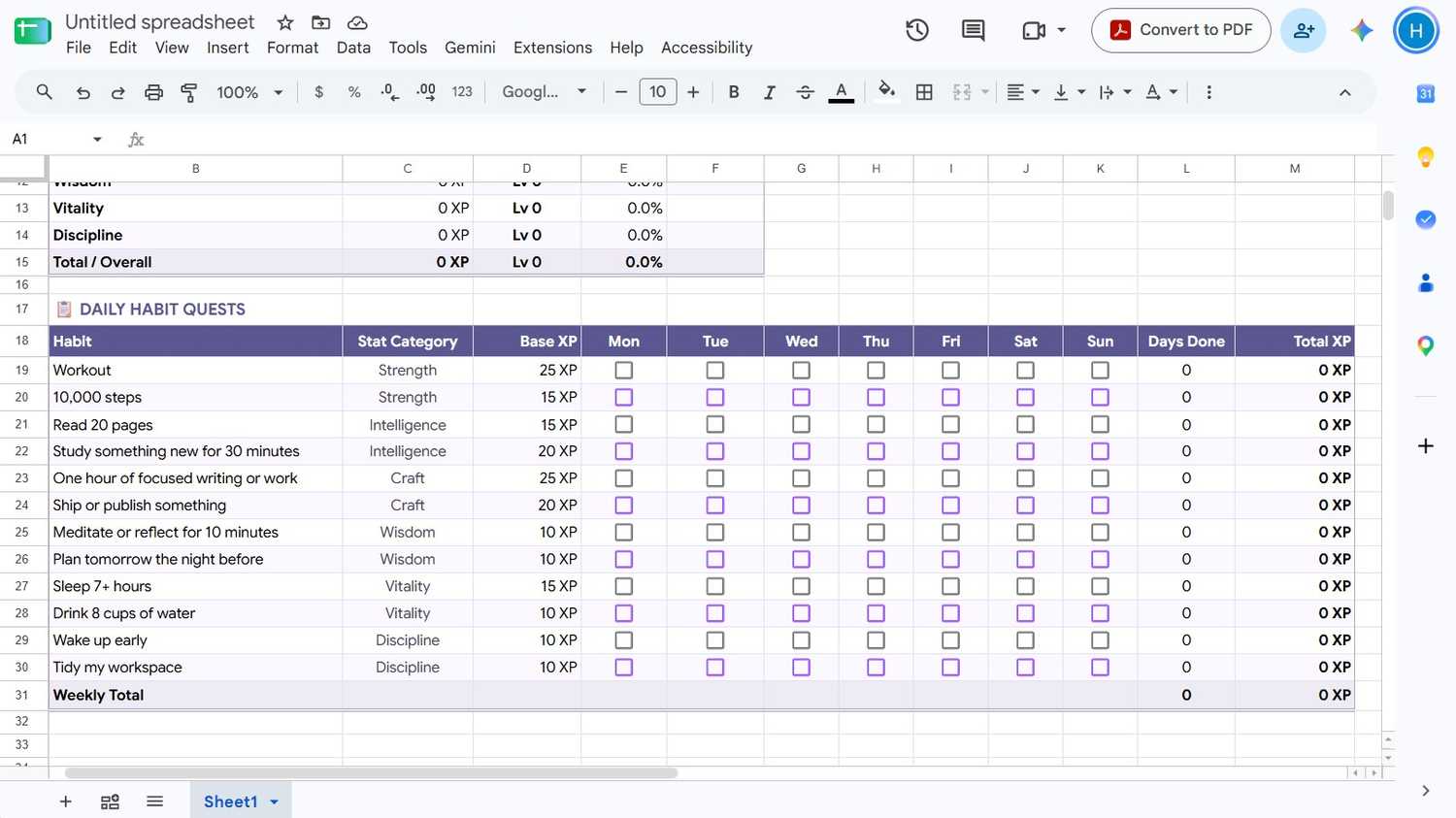This screenshot has width=1456, height=818.
Task: Format as currency dollar sign
Action: (x=318, y=92)
